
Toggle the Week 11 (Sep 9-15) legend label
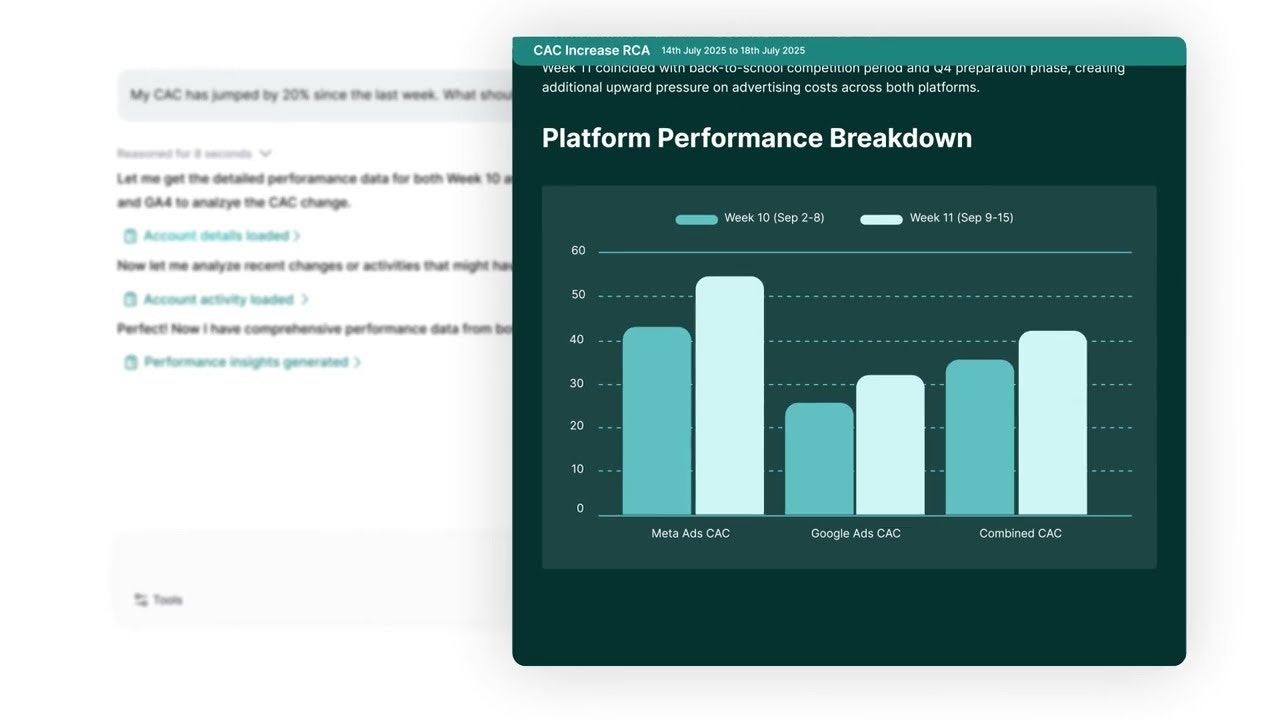pos(960,218)
